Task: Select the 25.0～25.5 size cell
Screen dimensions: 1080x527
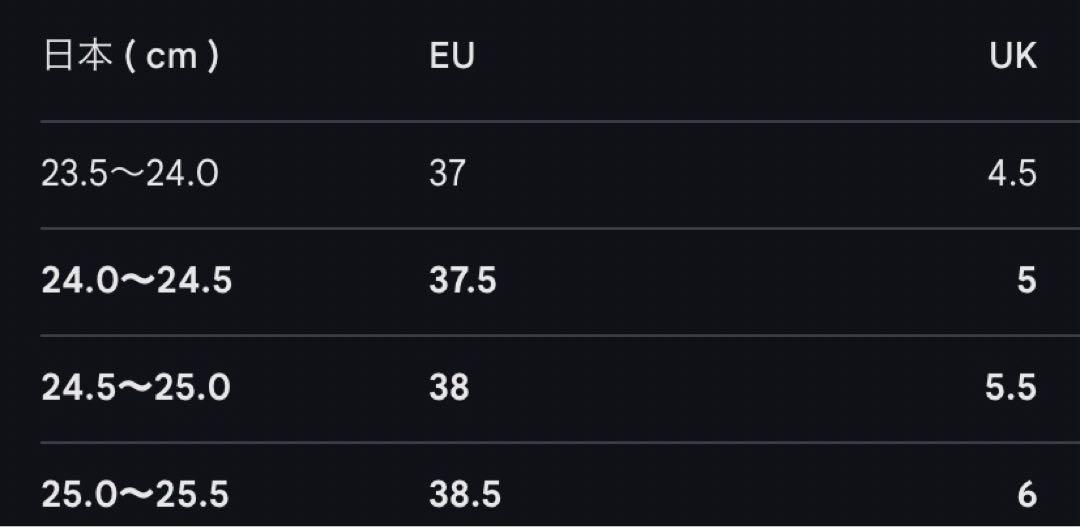Action: [x=135, y=495]
